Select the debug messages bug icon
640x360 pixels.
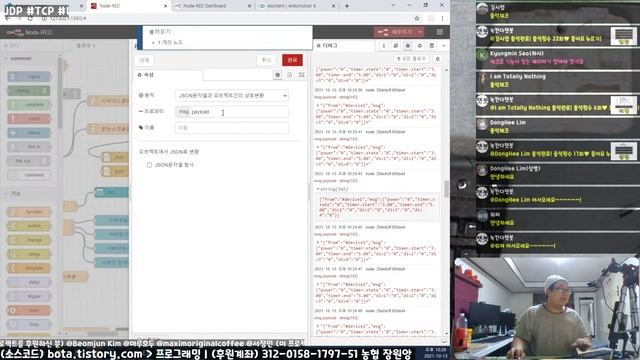point(407,46)
